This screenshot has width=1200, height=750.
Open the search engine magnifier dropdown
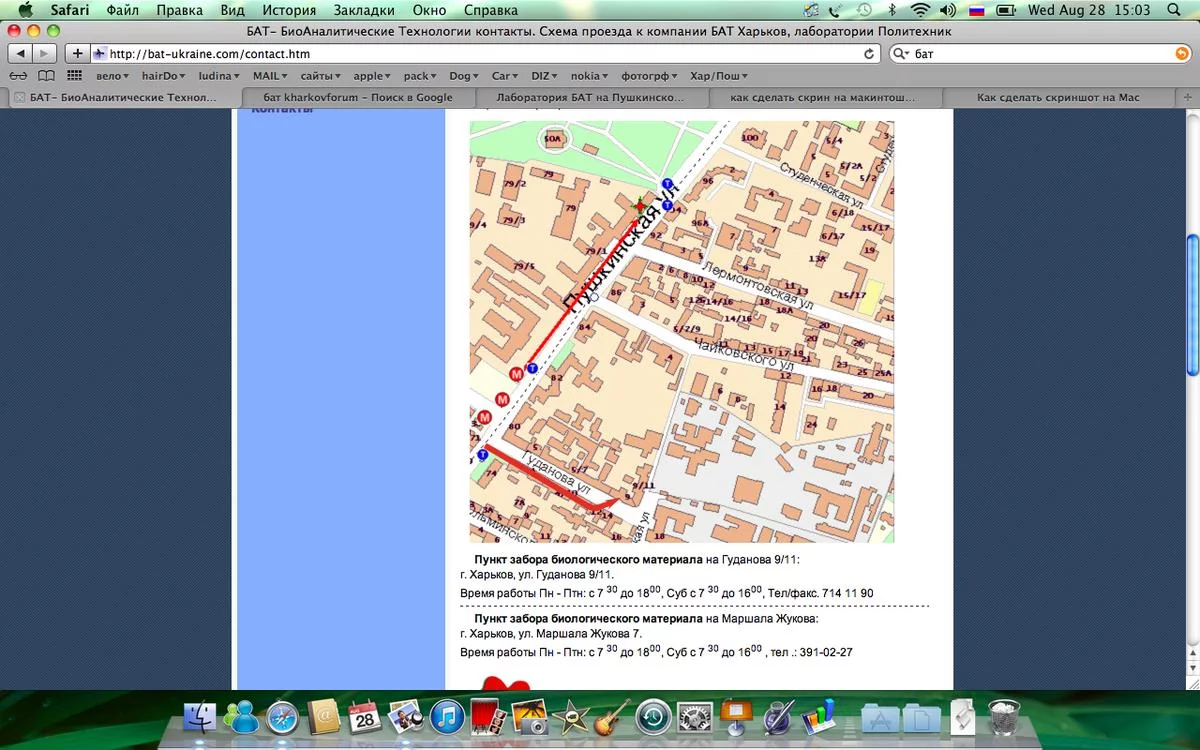[x=901, y=54]
